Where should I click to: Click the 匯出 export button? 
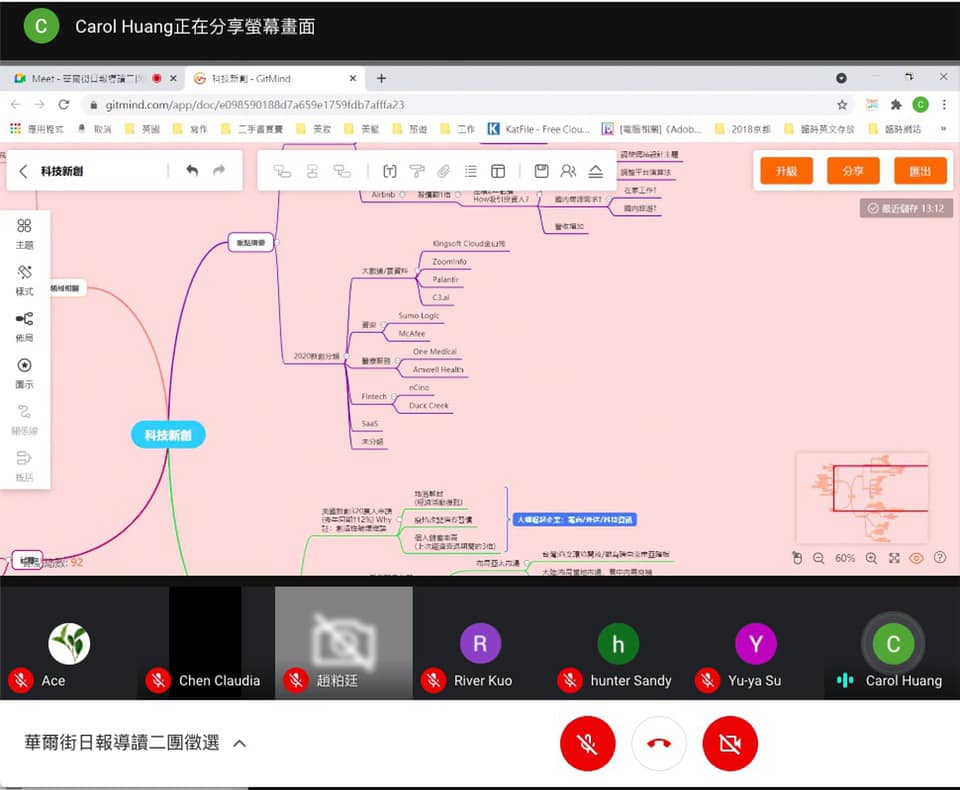click(920, 171)
